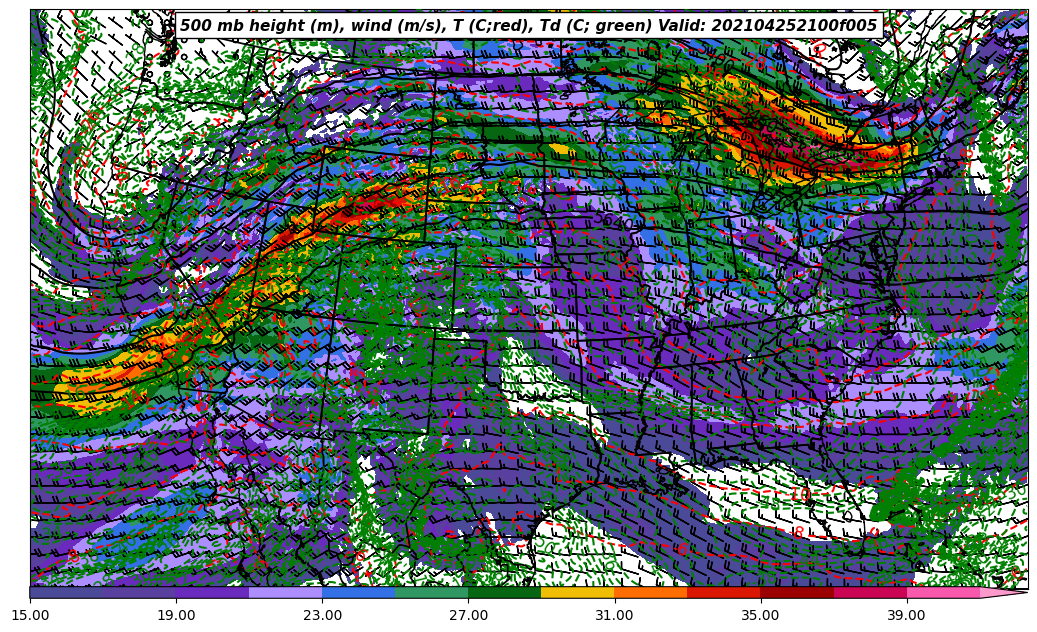
Task: Click the 19.00 colorbar tick label
Action: 176,615
